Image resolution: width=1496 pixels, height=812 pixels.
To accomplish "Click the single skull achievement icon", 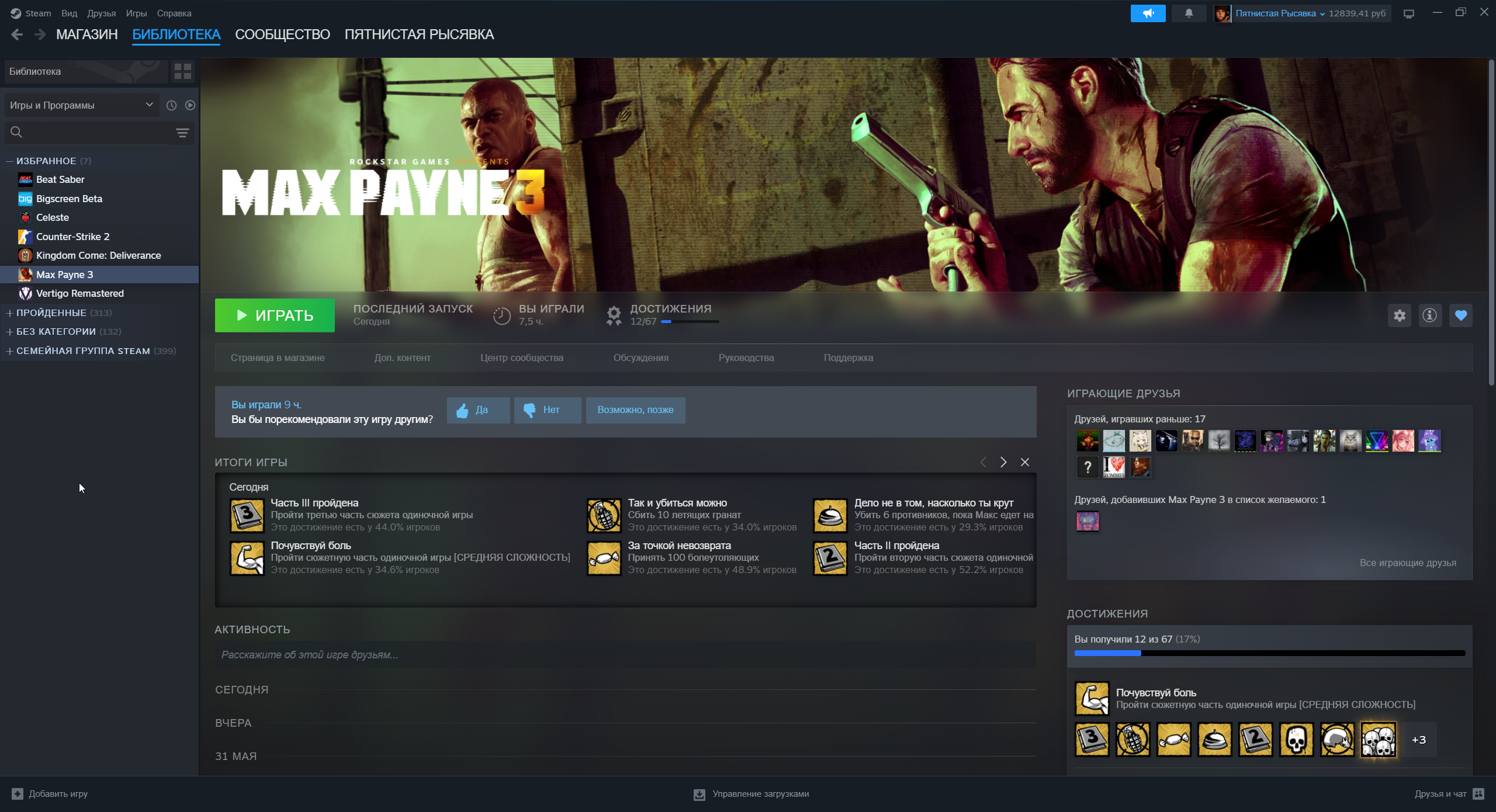I will [x=1297, y=740].
